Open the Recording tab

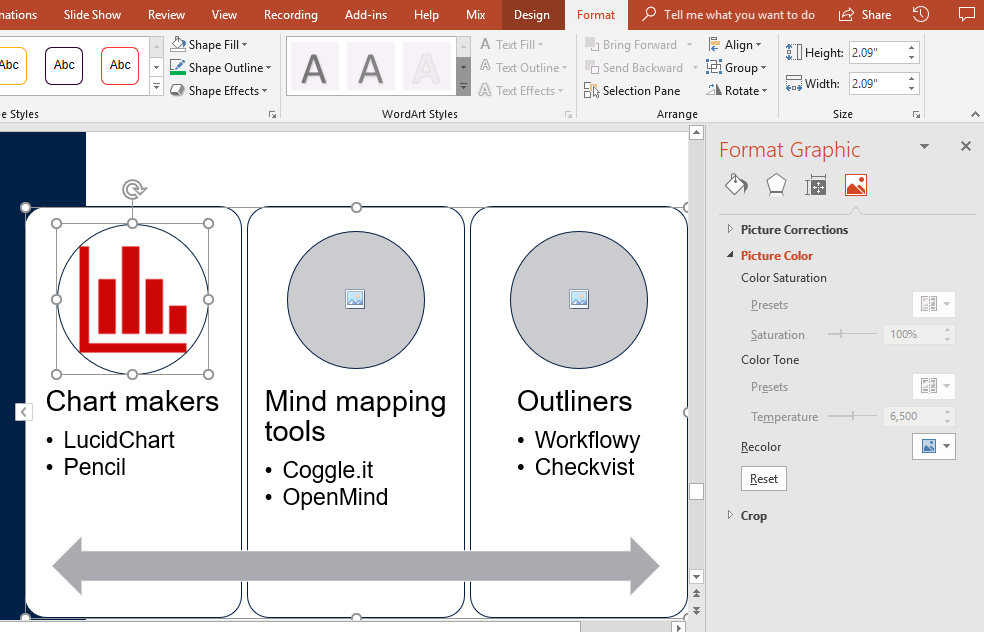tap(291, 14)
